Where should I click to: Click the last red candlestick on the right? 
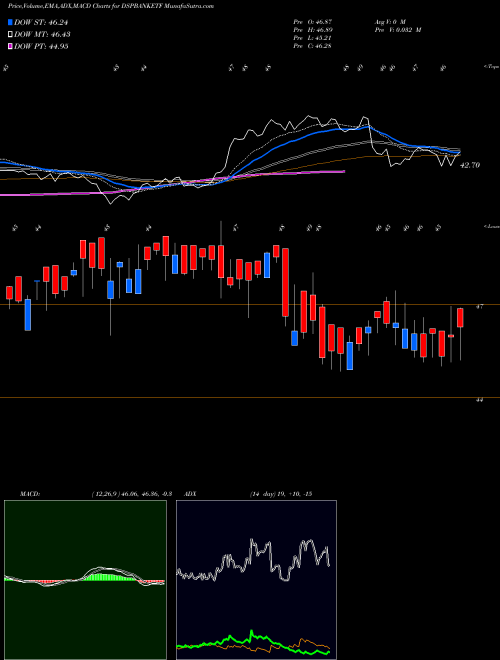[460, 318]
